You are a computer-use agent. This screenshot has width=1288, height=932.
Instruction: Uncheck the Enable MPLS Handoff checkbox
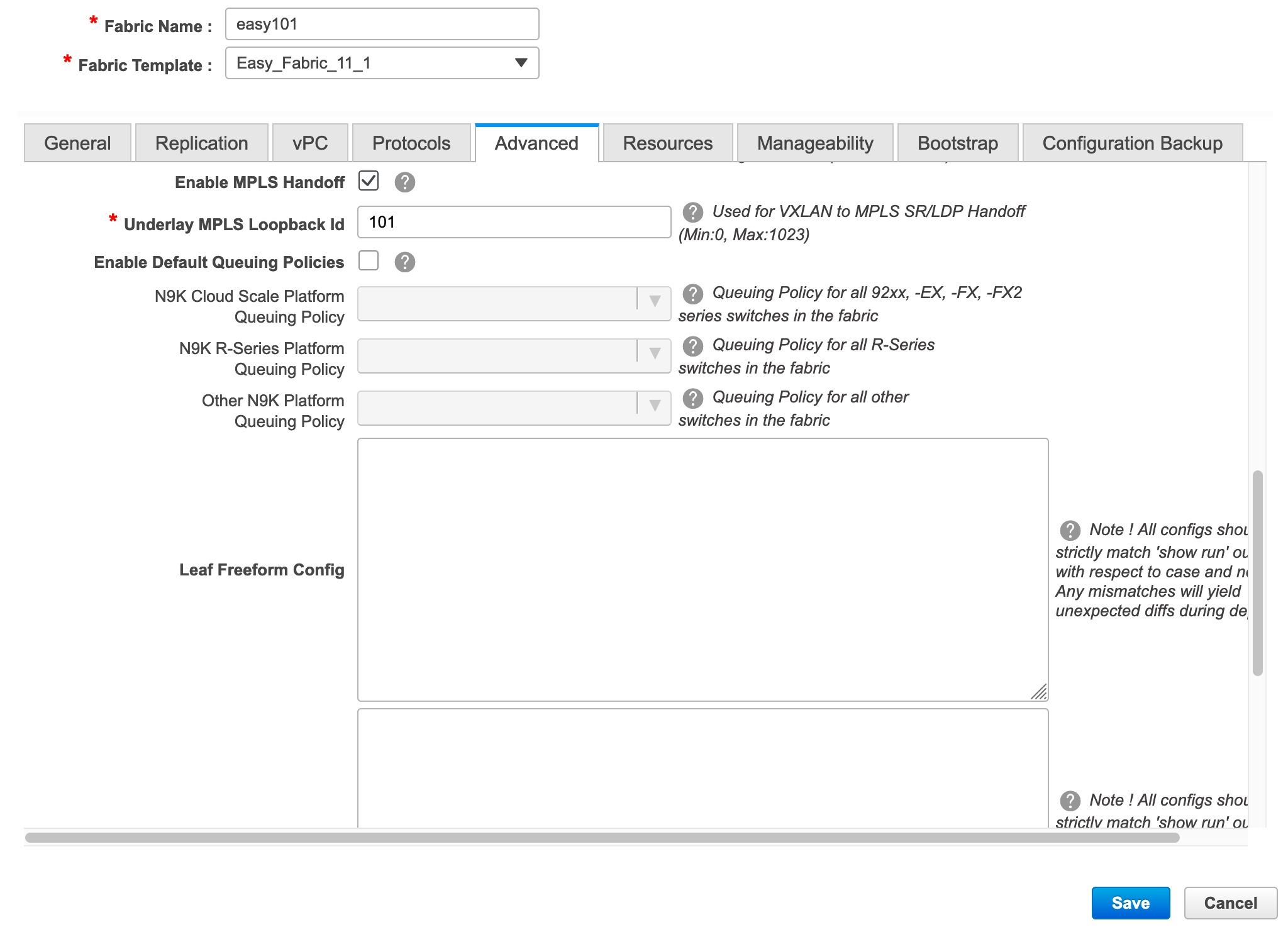369,181
